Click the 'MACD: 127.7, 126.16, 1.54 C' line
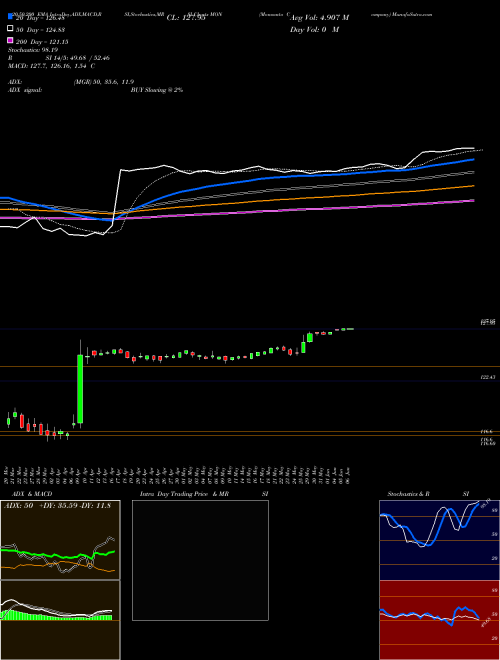The width and height of the screenshot is (500, 660). tap(51, 66)
